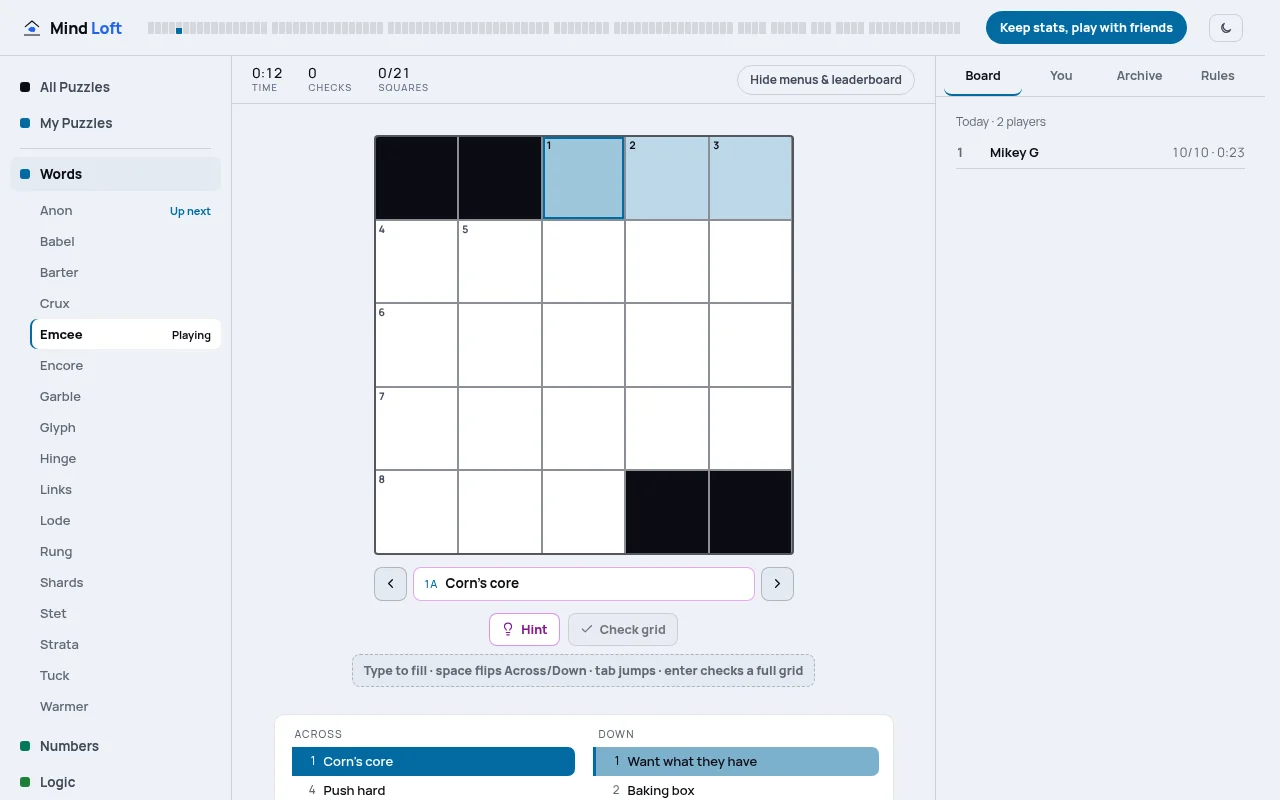The image size is (1280, 800).
Task: Select the Hinge puzzle
Action: [125, 459]
